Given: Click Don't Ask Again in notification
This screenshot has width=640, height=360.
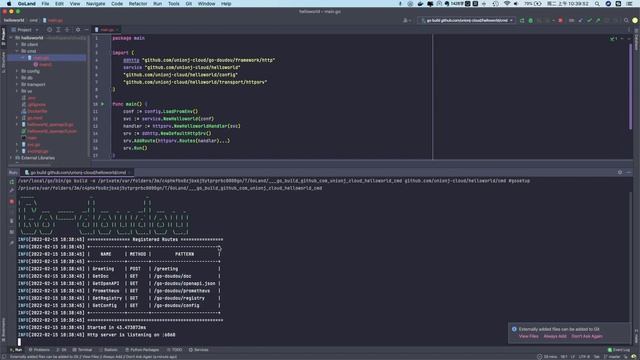Looking at the screenshot, I should tap(587, 336).
